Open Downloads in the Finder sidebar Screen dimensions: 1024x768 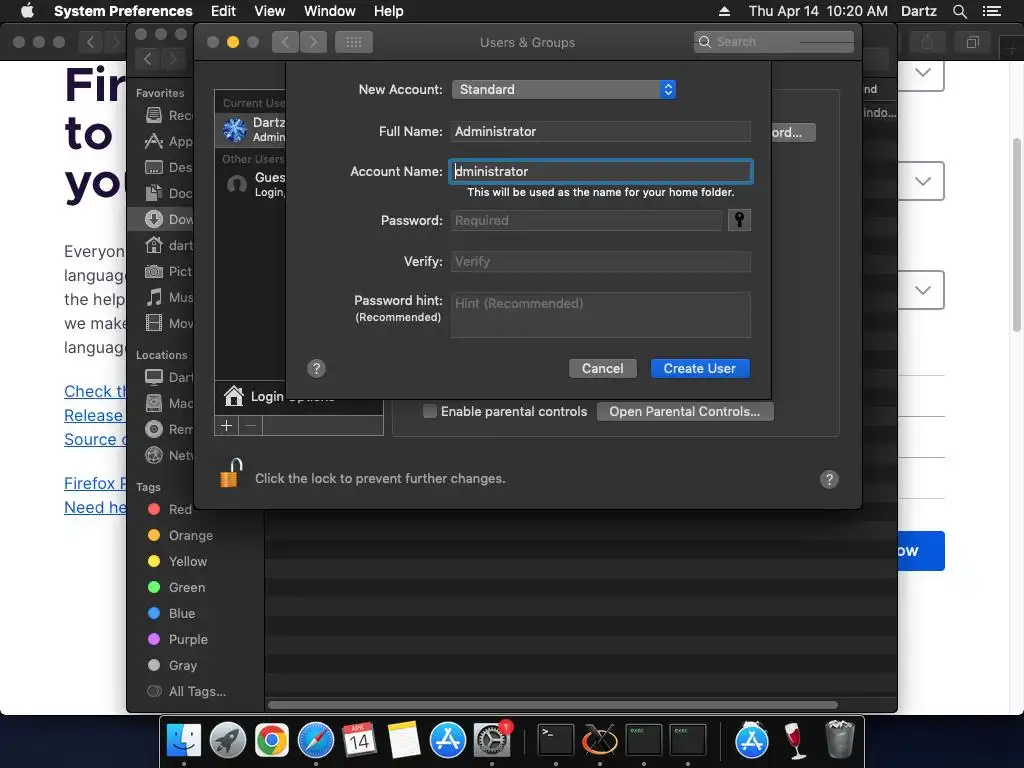[161, 219]
